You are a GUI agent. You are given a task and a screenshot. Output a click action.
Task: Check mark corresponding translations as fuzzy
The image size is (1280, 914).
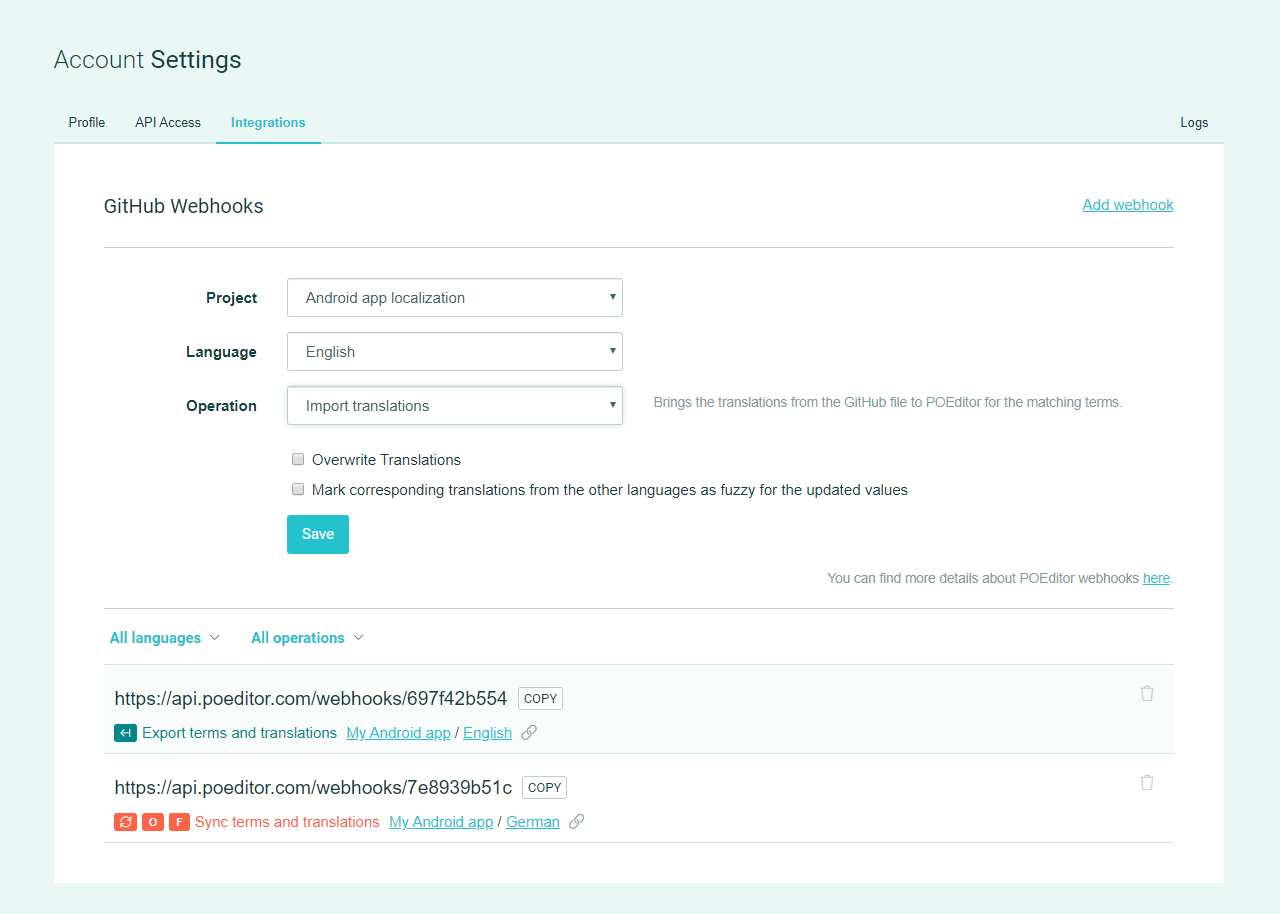pyautogui.click(x=298, y=490)
